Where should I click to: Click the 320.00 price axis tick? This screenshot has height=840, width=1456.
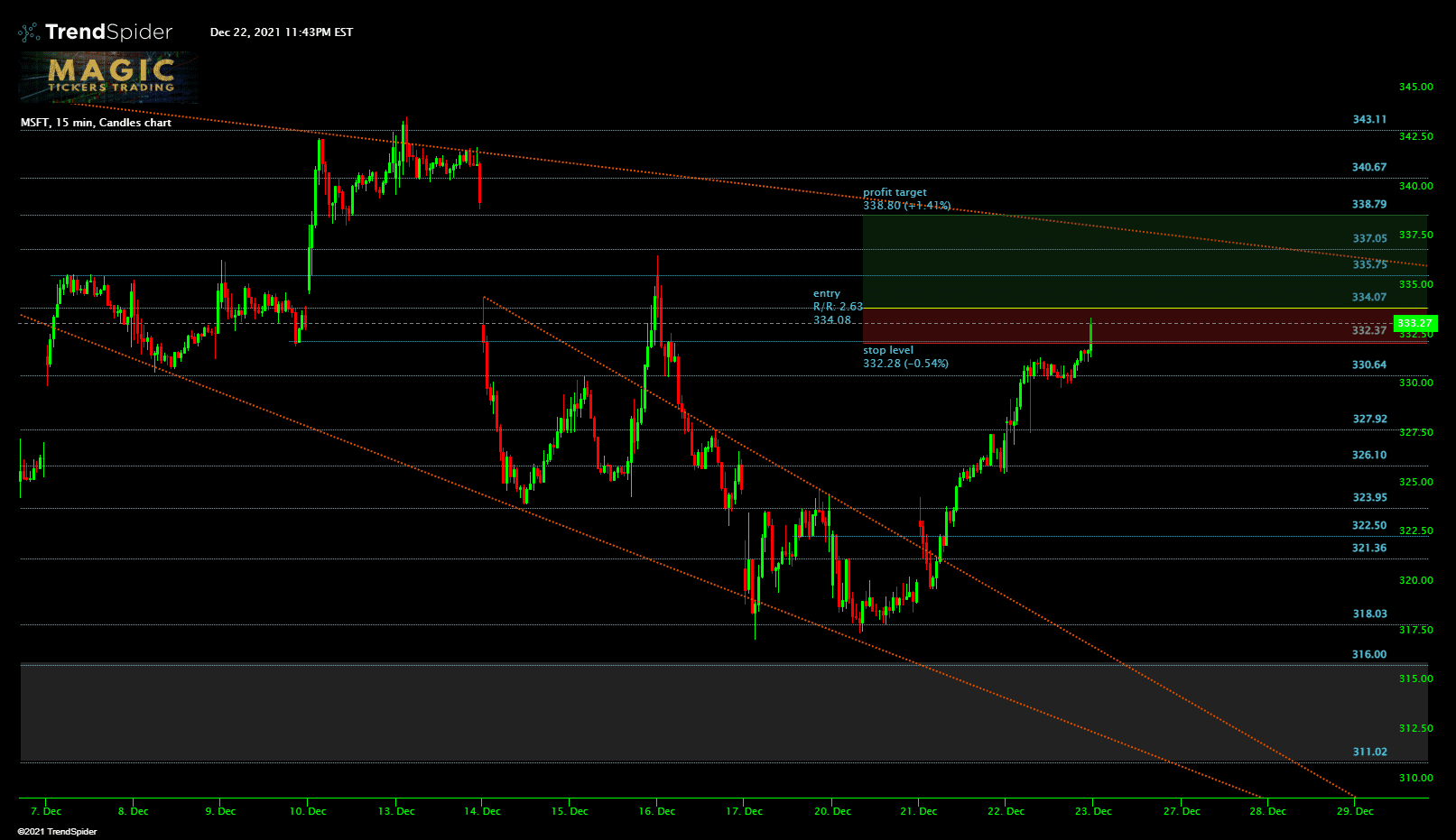[x=1415, y=580]
